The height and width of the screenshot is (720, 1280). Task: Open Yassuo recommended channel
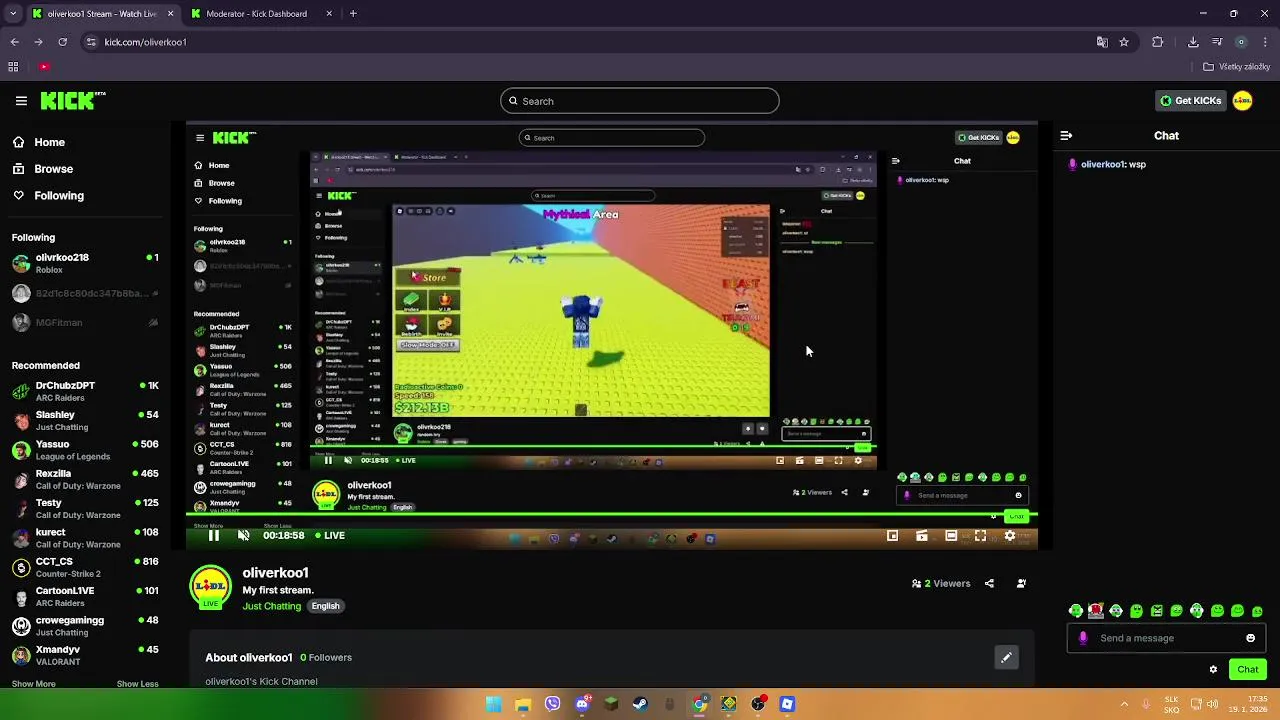point(85,450)
